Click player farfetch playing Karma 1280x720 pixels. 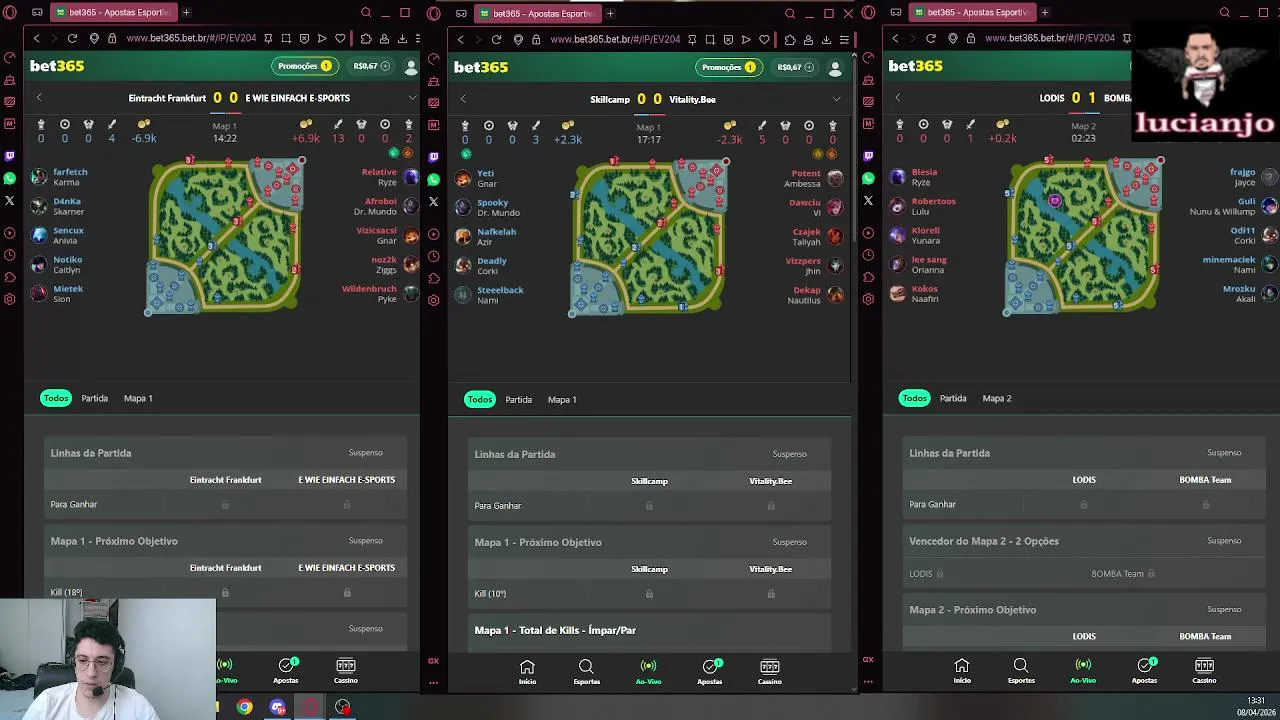point(60,177)
